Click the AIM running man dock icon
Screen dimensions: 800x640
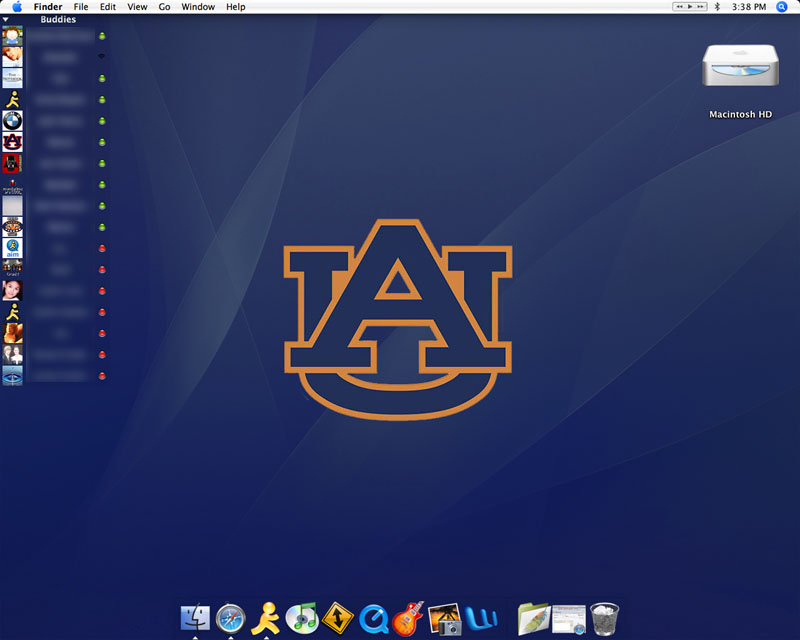pyautogui.click(x=266, y=618)
